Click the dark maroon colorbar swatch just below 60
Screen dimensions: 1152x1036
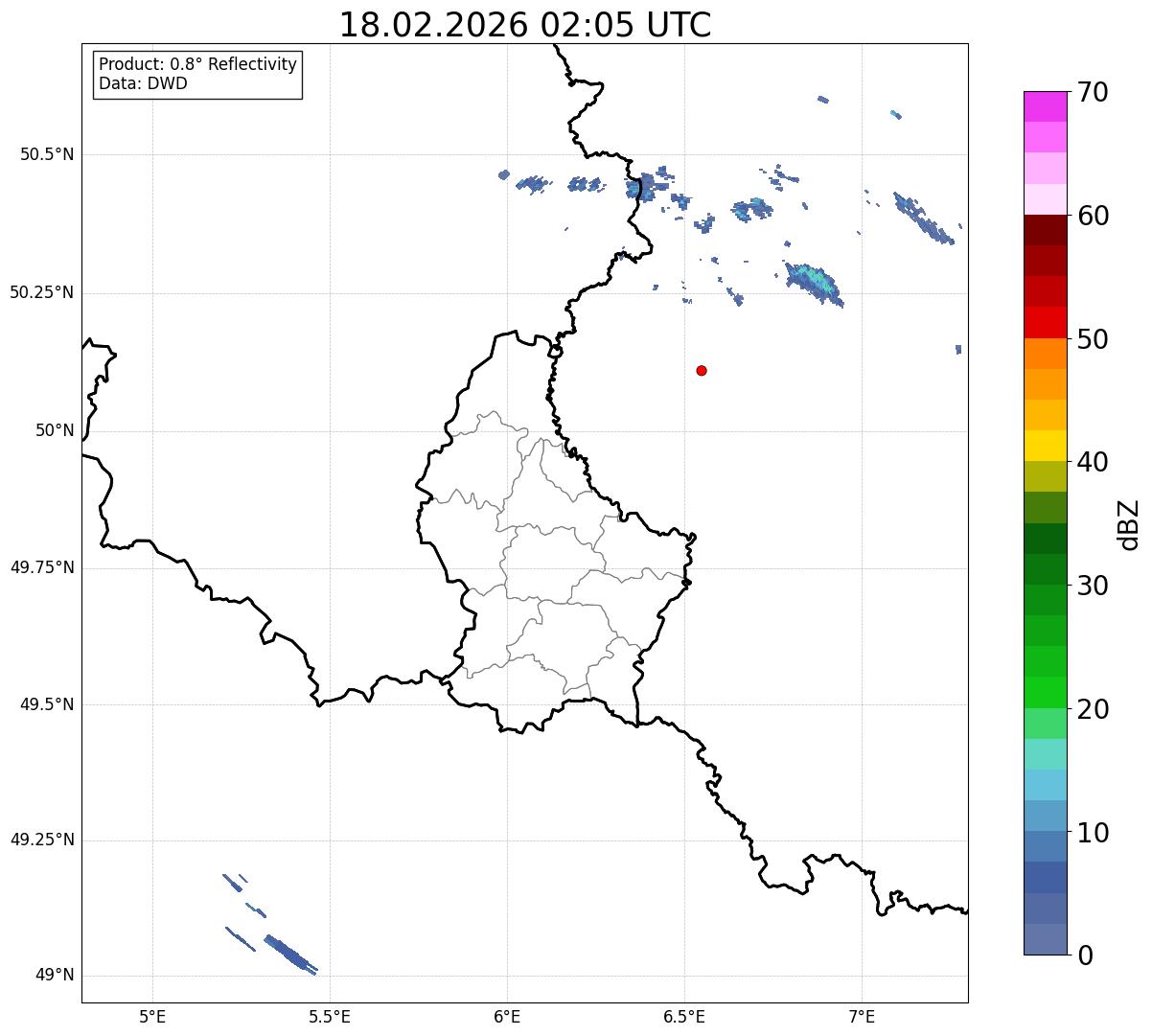1045,230
